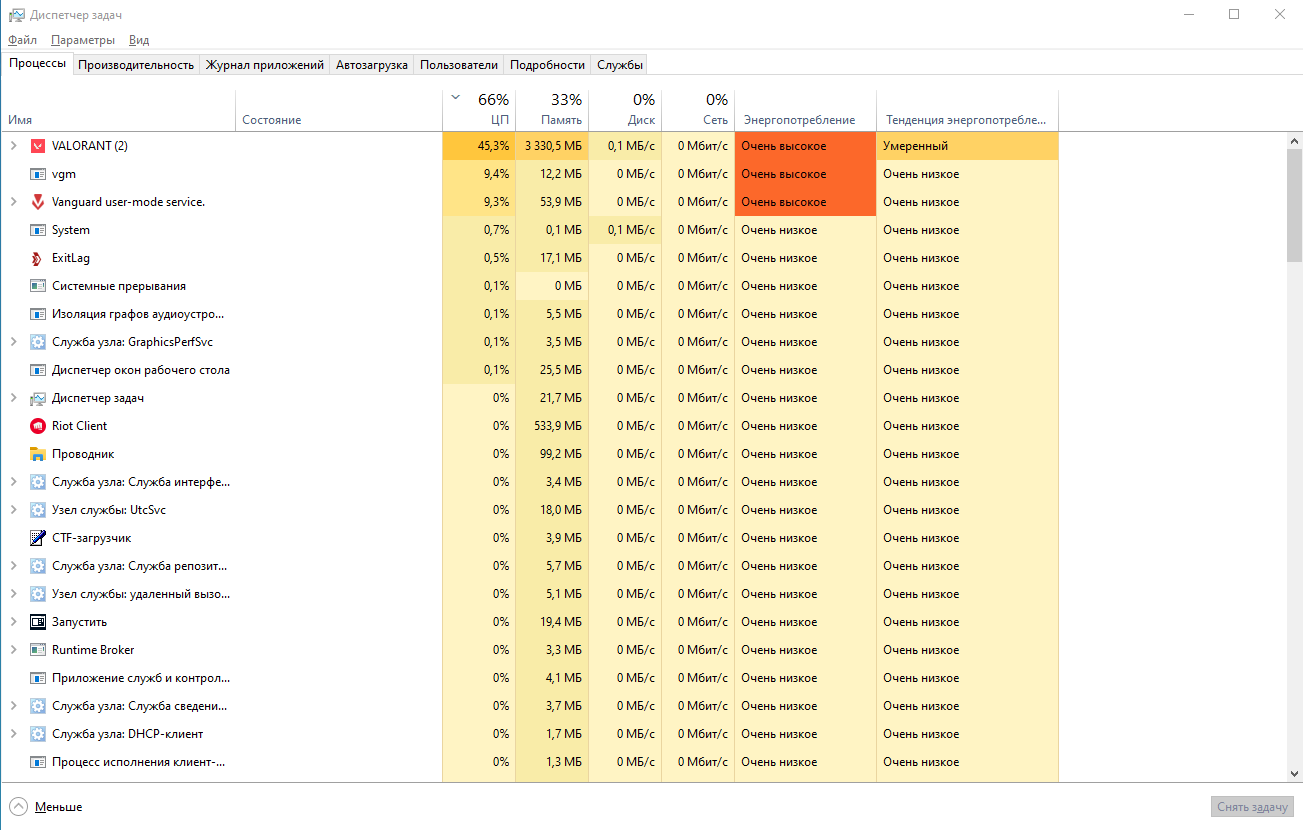Sort by the ЦП column header
1303x830 pixels.
point(479,110)
